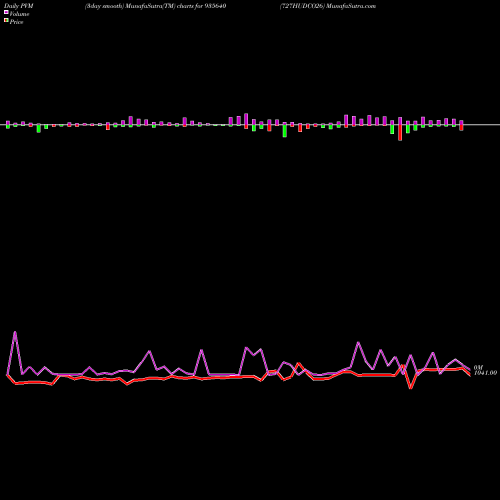Click the '(3day smooth) MunafaSutra(TM) charts for 935640' heading
500x500 pixels.
[156, 6]
